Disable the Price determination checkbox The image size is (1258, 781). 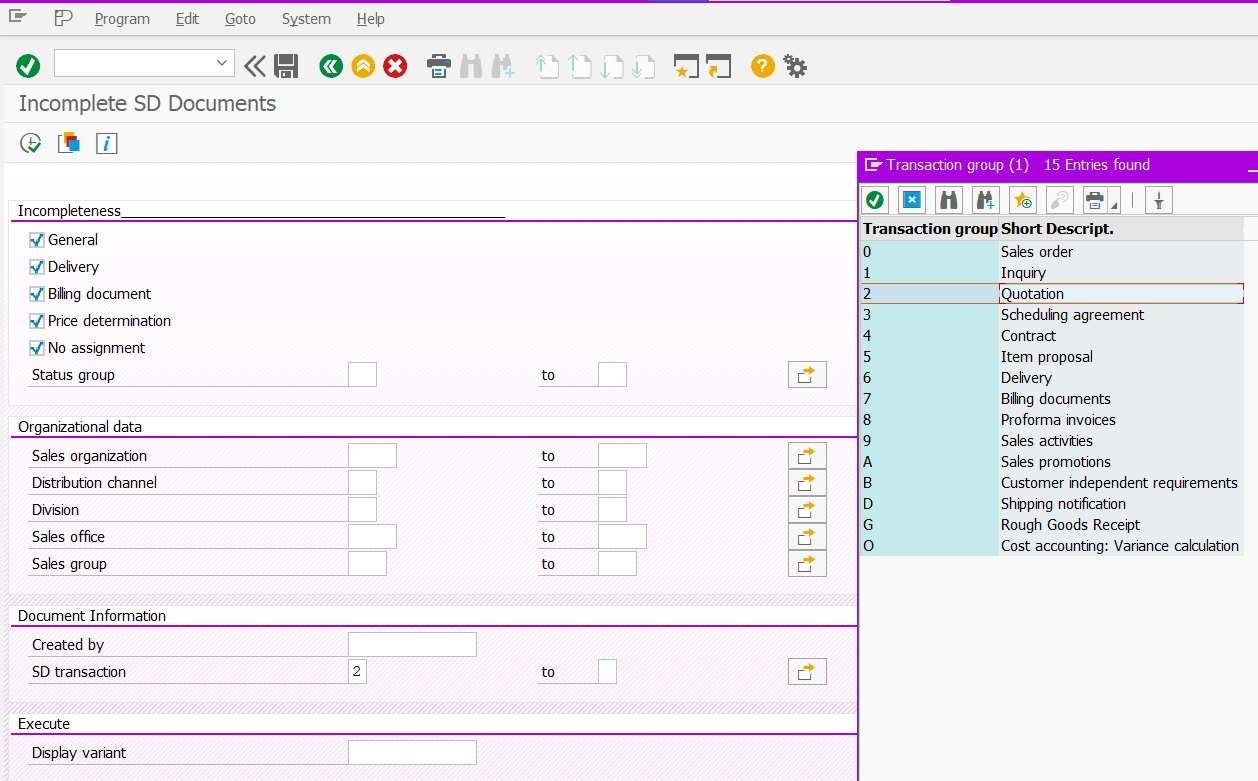tap(36, 320)
